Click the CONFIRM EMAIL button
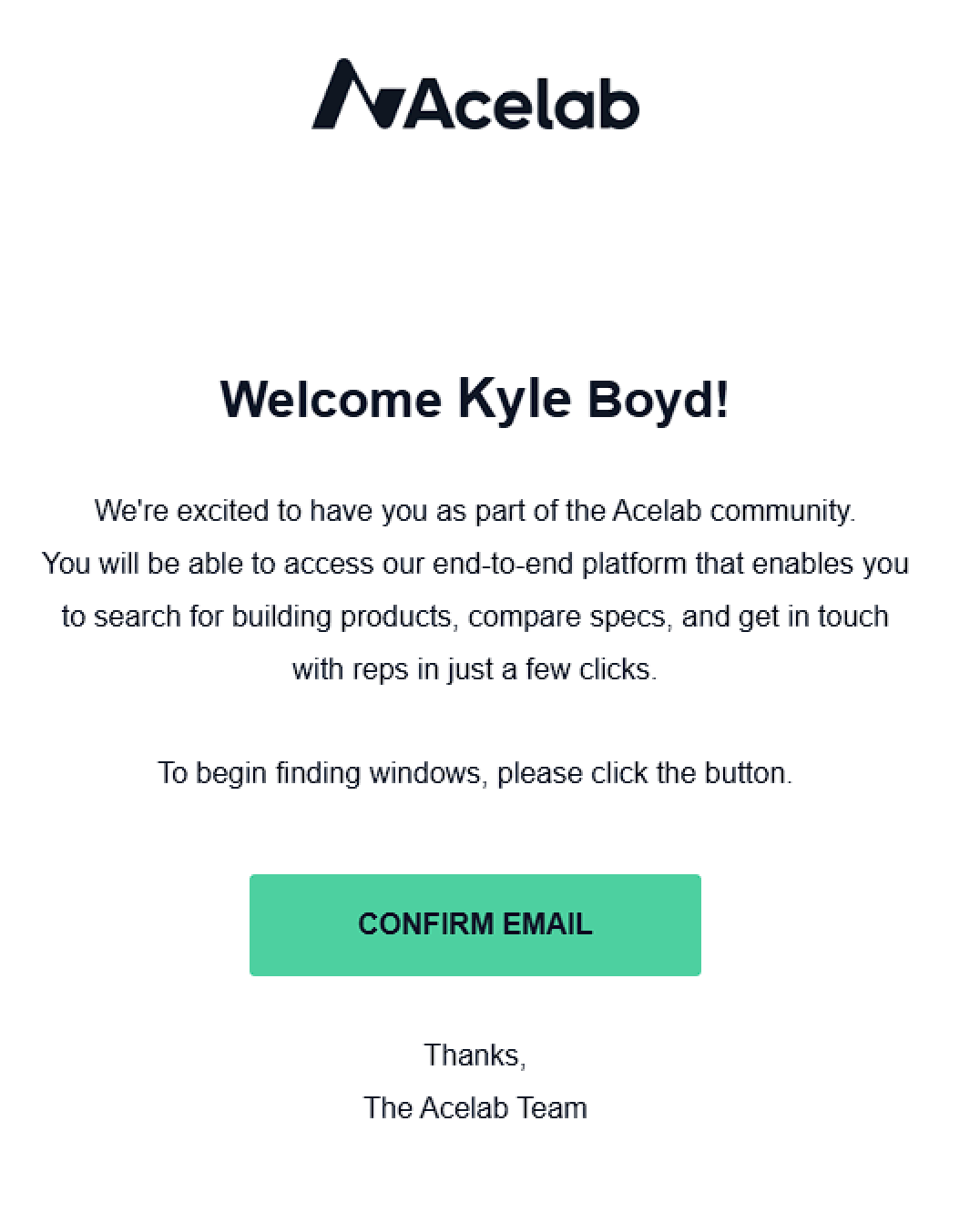Image resolution: width=980 pixels, height=1213 pixels. point(475,924)
